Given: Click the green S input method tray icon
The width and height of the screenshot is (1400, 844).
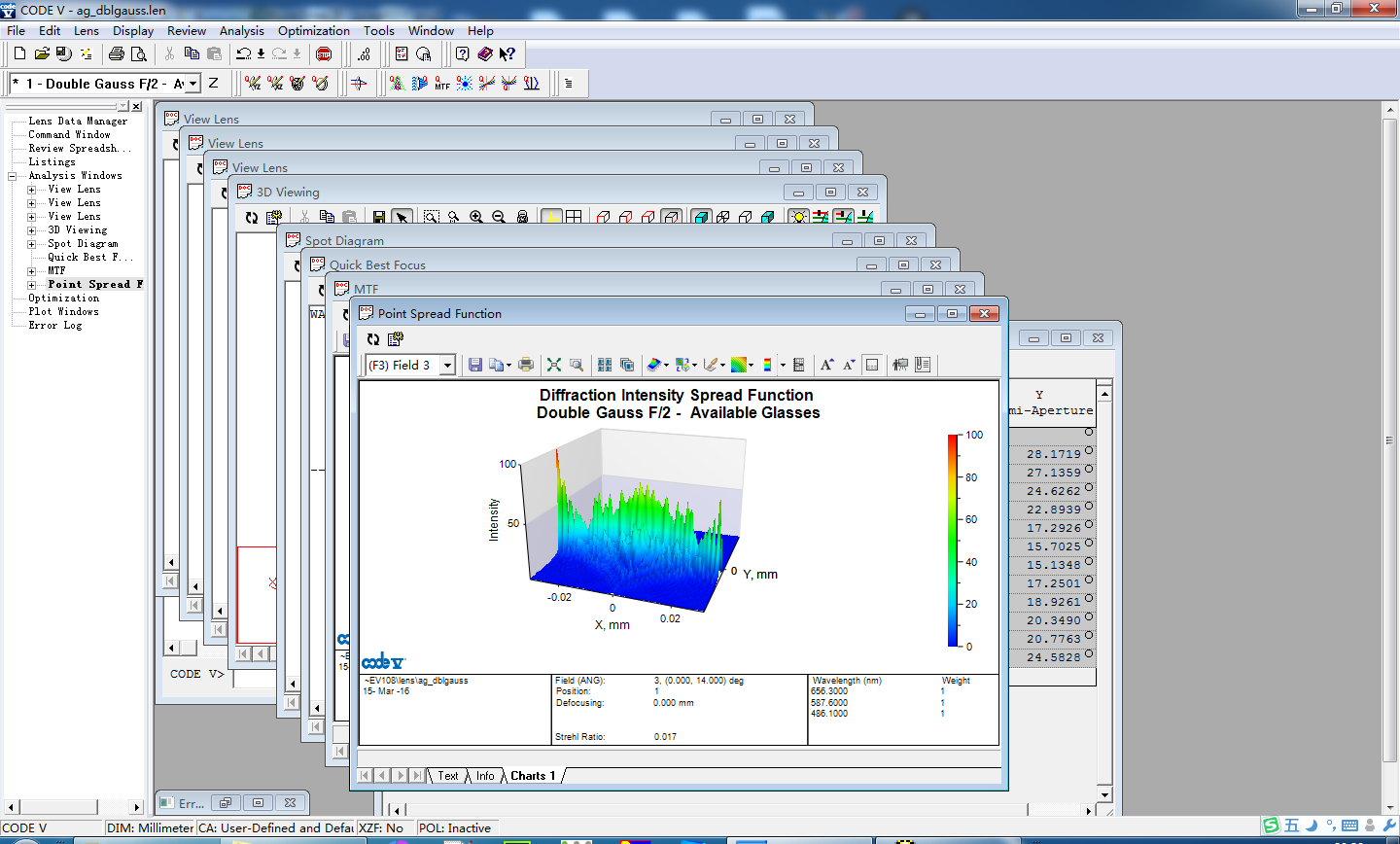Looking at the screenshot, I should 1271,826.
